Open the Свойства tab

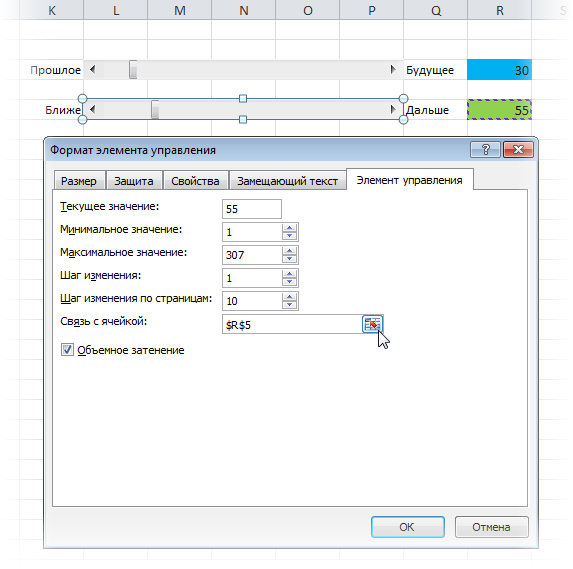(x=195, y=181)
